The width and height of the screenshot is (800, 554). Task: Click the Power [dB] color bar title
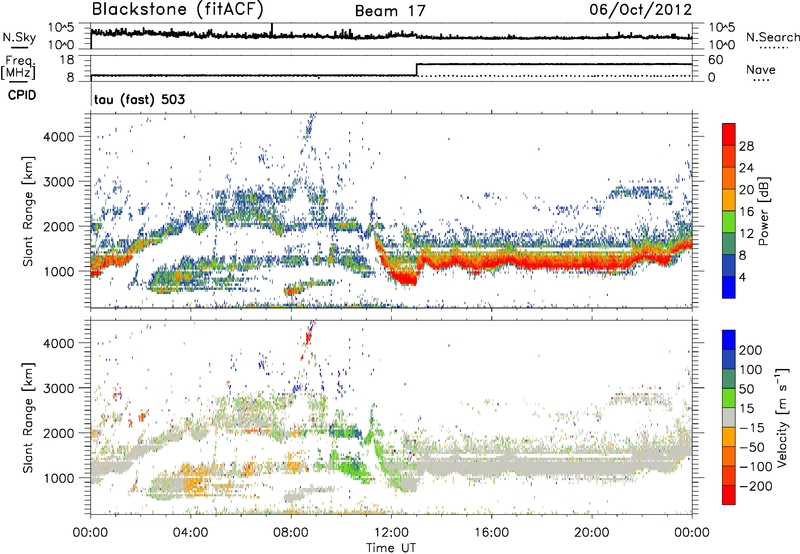[763, 211]
